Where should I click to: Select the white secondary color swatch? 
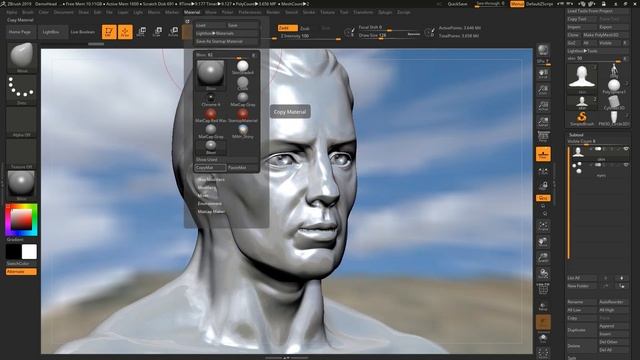point(29,252)
